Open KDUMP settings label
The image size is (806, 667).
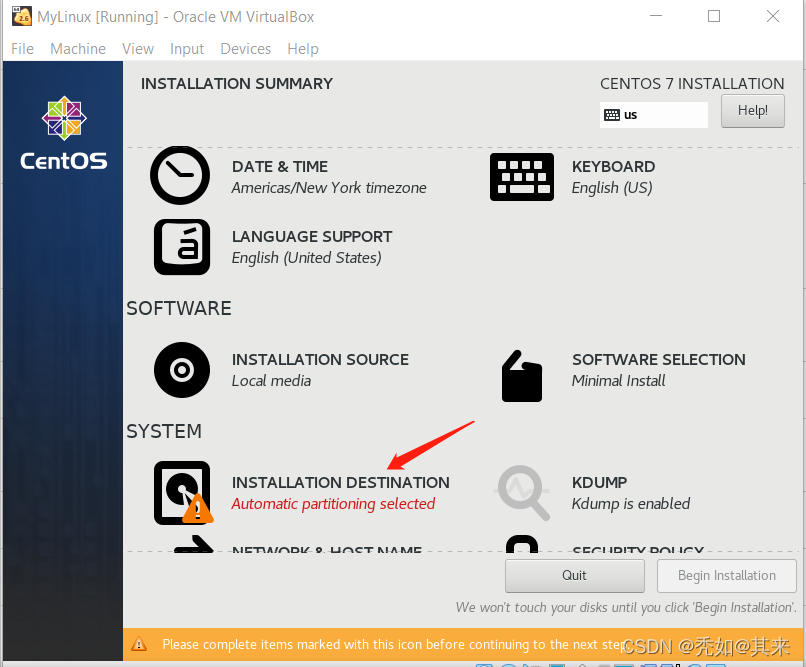point(599,483)
